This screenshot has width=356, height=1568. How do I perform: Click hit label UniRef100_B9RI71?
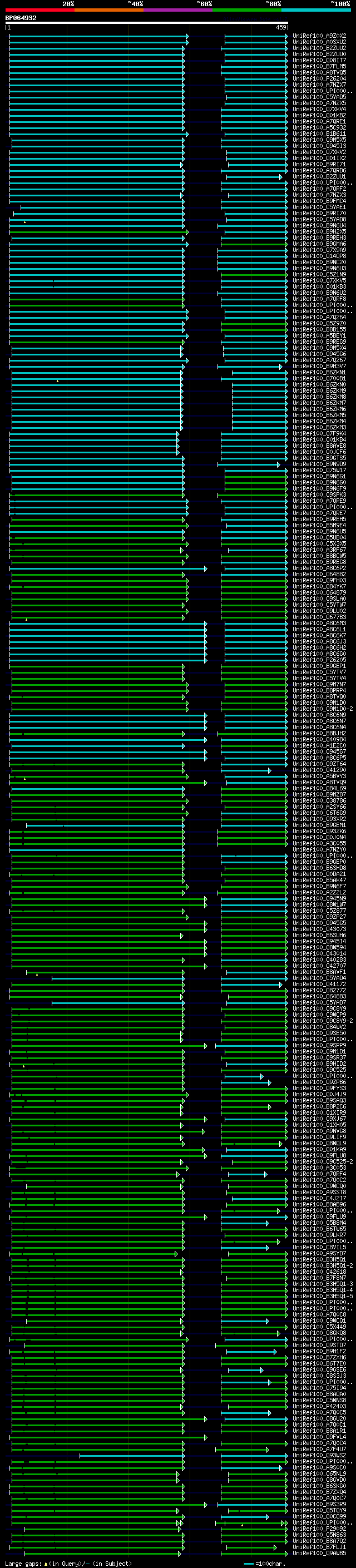tap(319, 164)
